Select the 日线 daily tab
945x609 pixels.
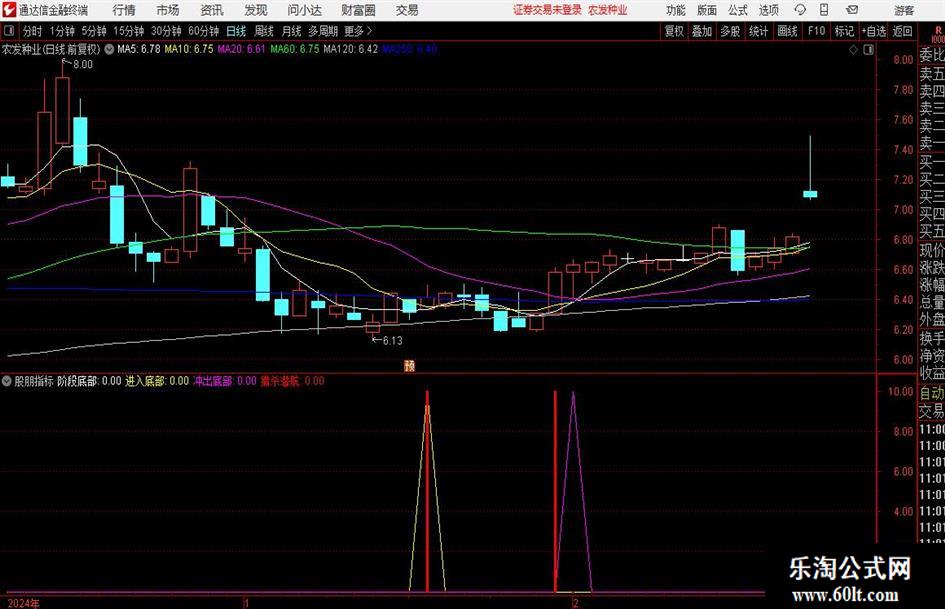236,31
